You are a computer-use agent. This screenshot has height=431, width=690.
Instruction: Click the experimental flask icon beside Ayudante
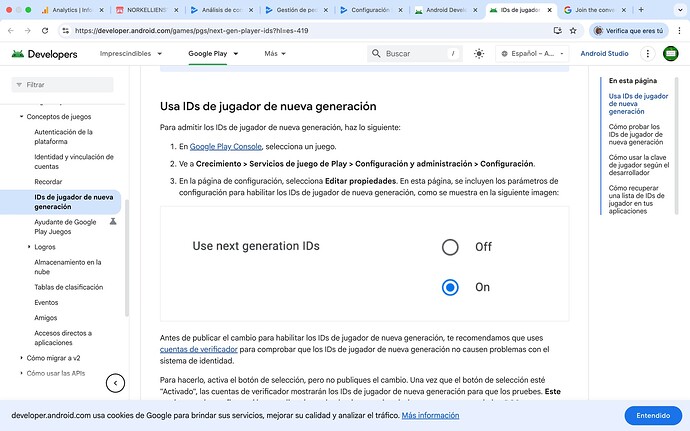pyautogui.click(x=113, y=220)
